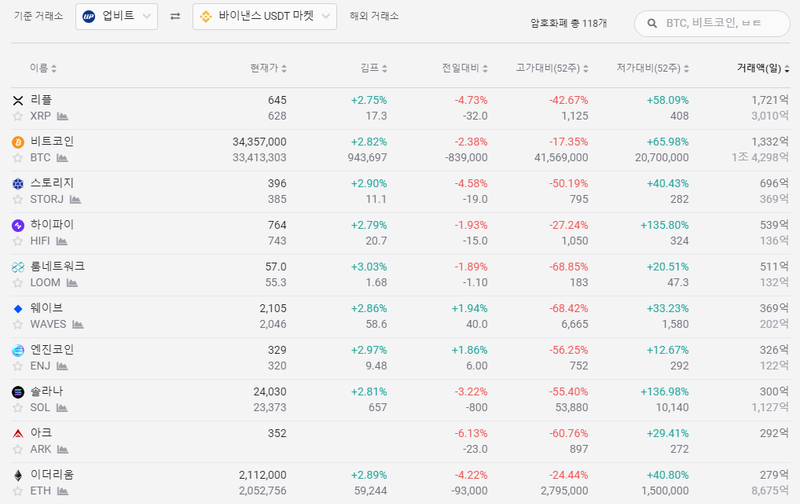Click the +135.80% low ratio for HIFI
Image resolution: width=800 pixels, height=504 pixels.
pos(664,225)
